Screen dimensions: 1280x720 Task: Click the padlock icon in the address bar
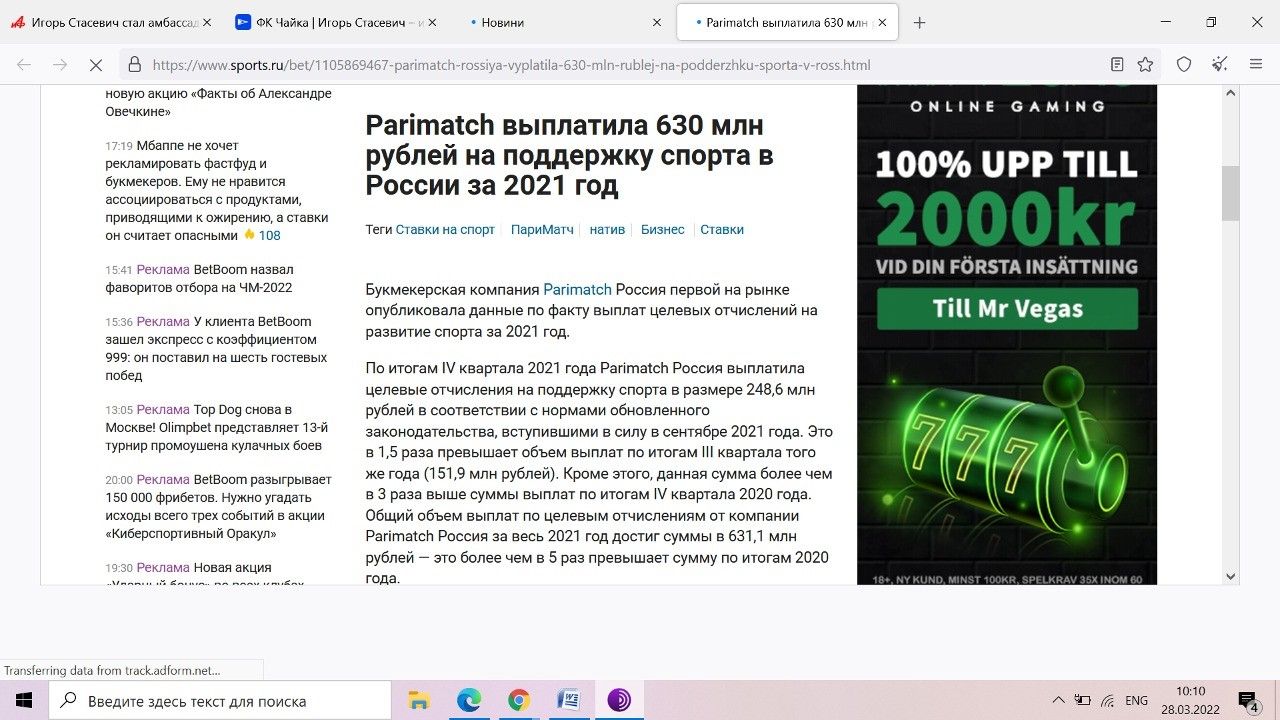pyautogui.click(x=133, y=63)
